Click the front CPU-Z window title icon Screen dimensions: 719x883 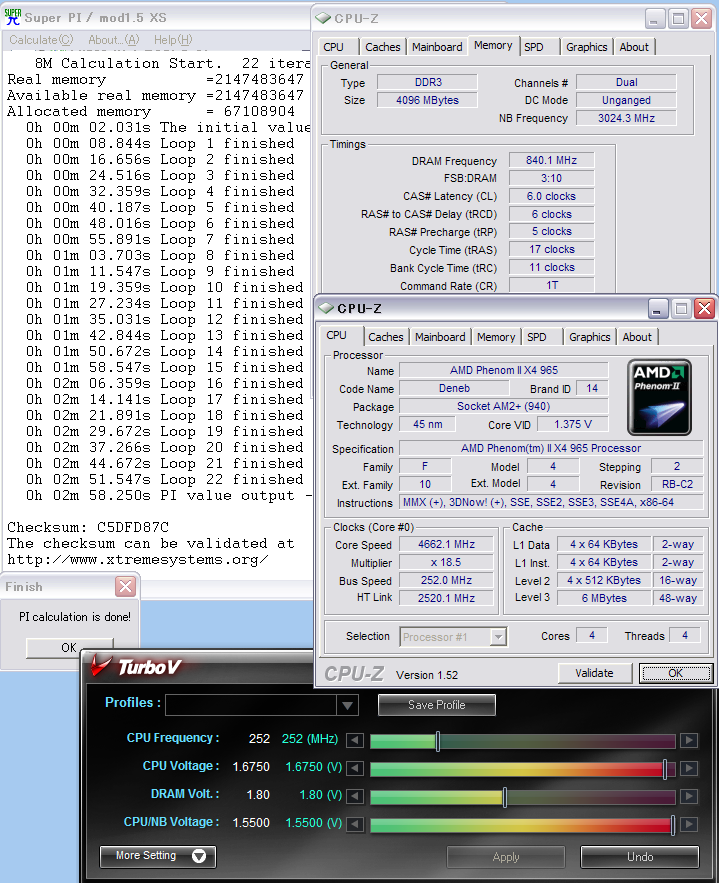pyautogui.click(x=326, y=308)
